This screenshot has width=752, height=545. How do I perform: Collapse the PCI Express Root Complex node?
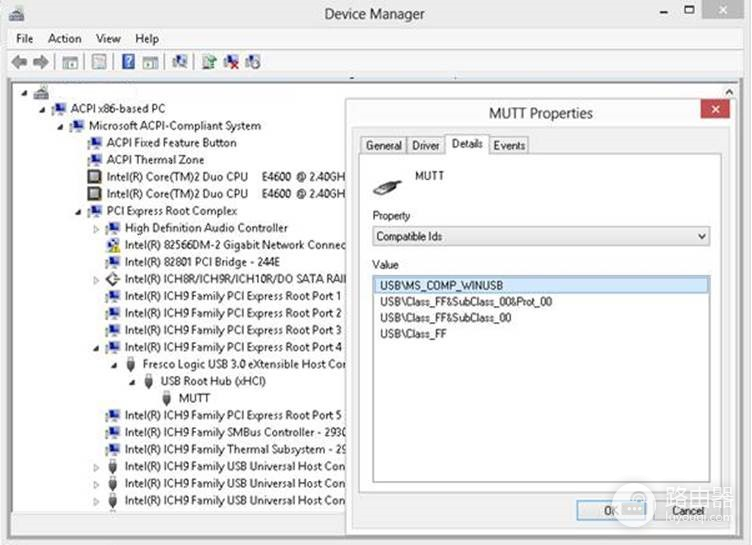point(78,212)
